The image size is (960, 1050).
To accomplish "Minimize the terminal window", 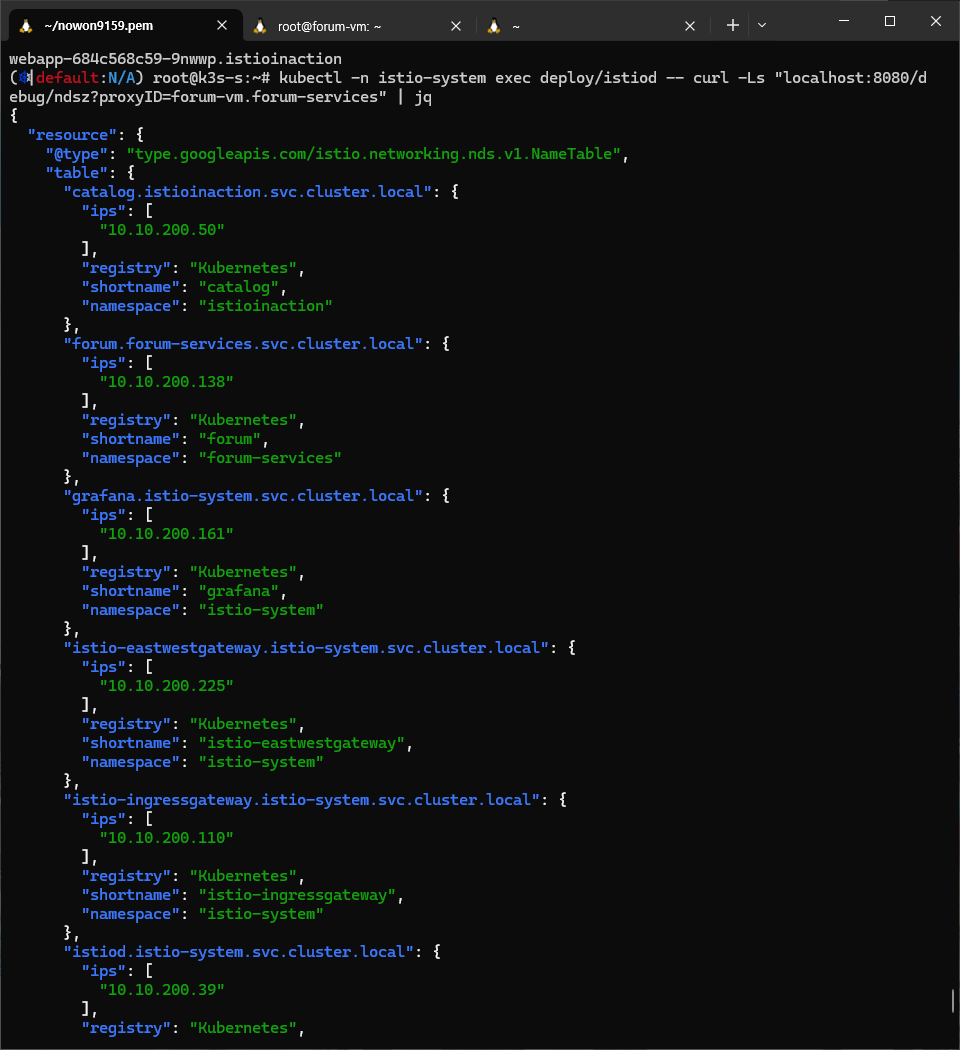I will (x=844, y=21).
